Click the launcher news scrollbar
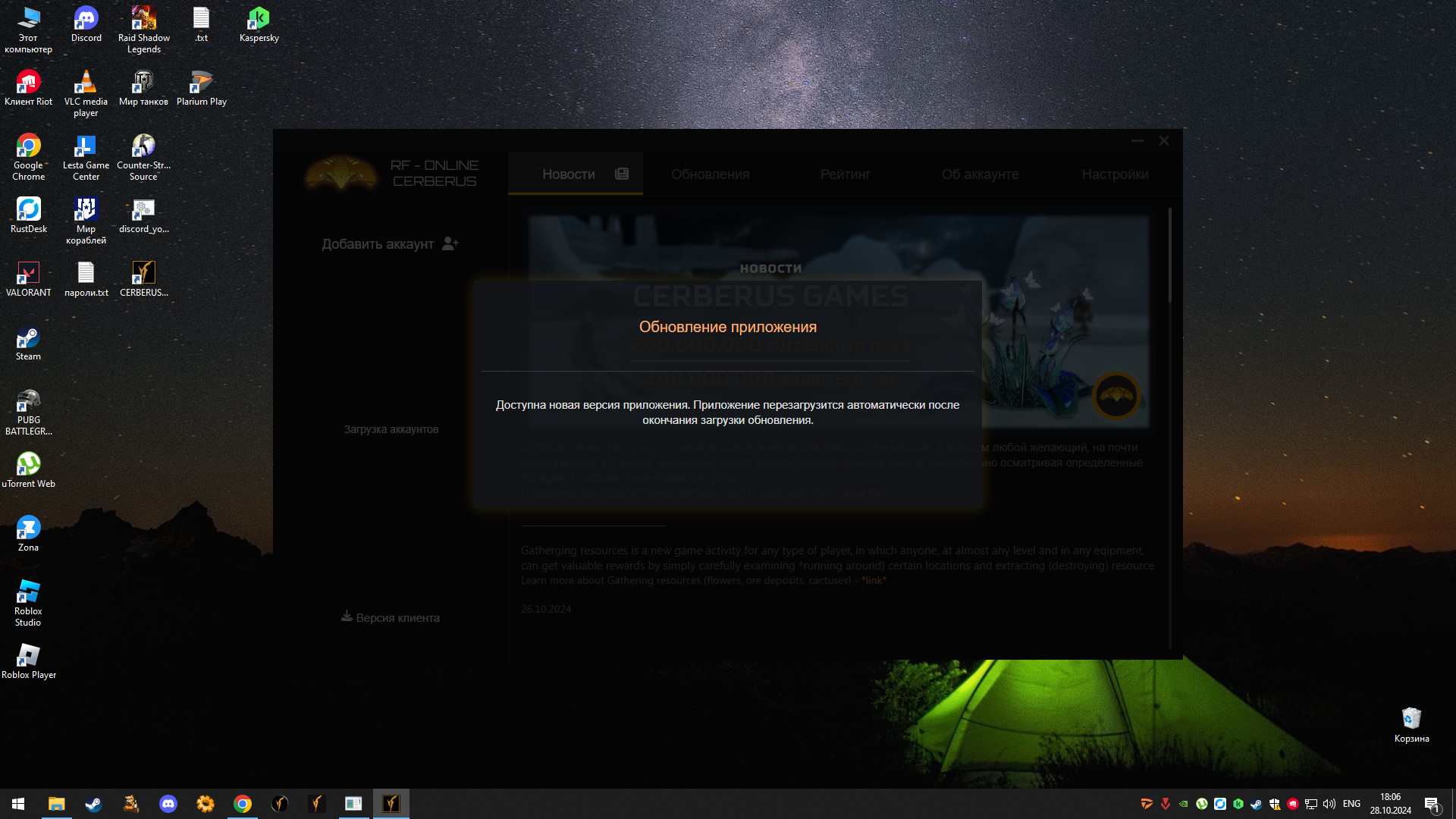The height and width of the screenshot is (819, 1456). click(1170, 256)
